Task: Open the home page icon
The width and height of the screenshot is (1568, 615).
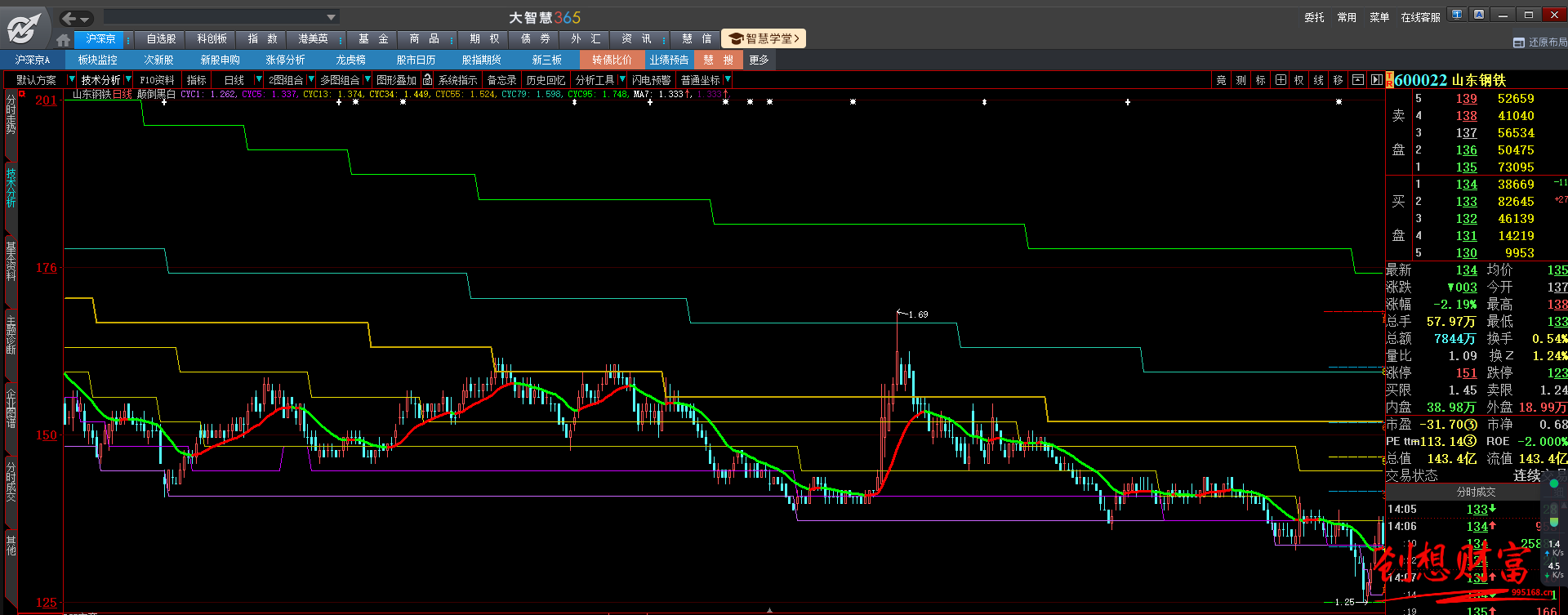Action: (x=64, y=39)
